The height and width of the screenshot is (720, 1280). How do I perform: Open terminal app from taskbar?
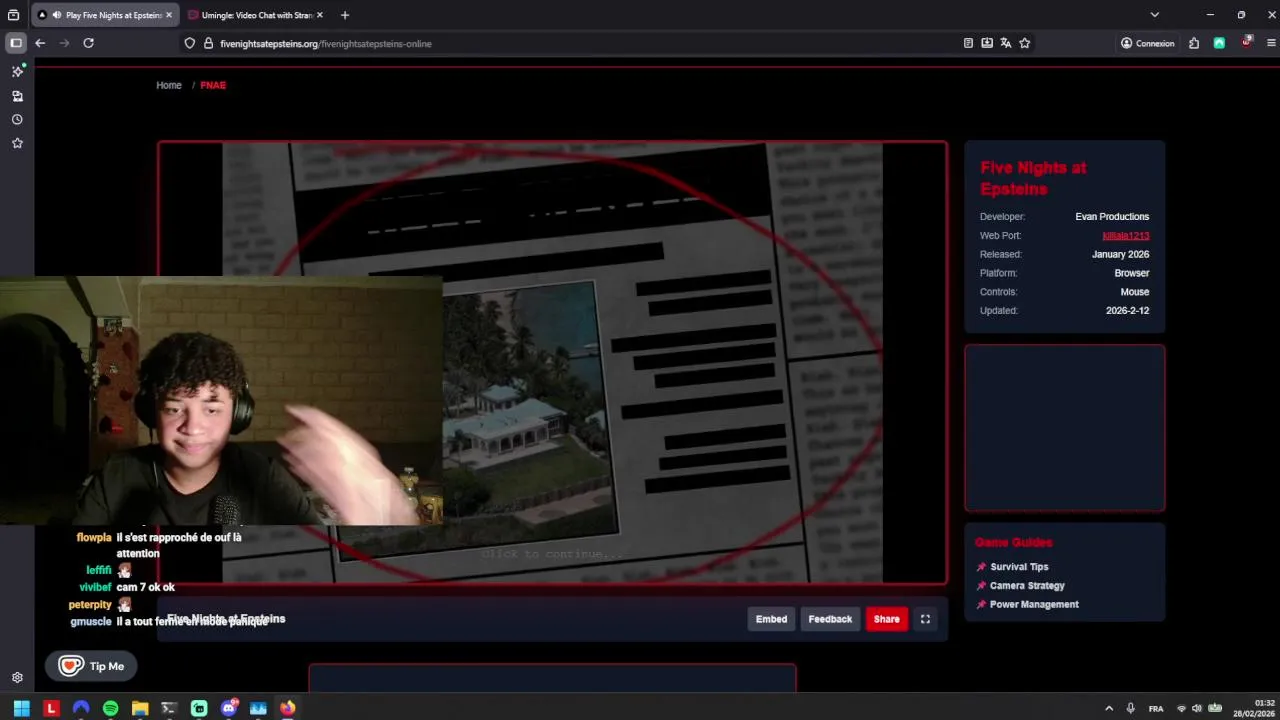[x=169, y=708]
